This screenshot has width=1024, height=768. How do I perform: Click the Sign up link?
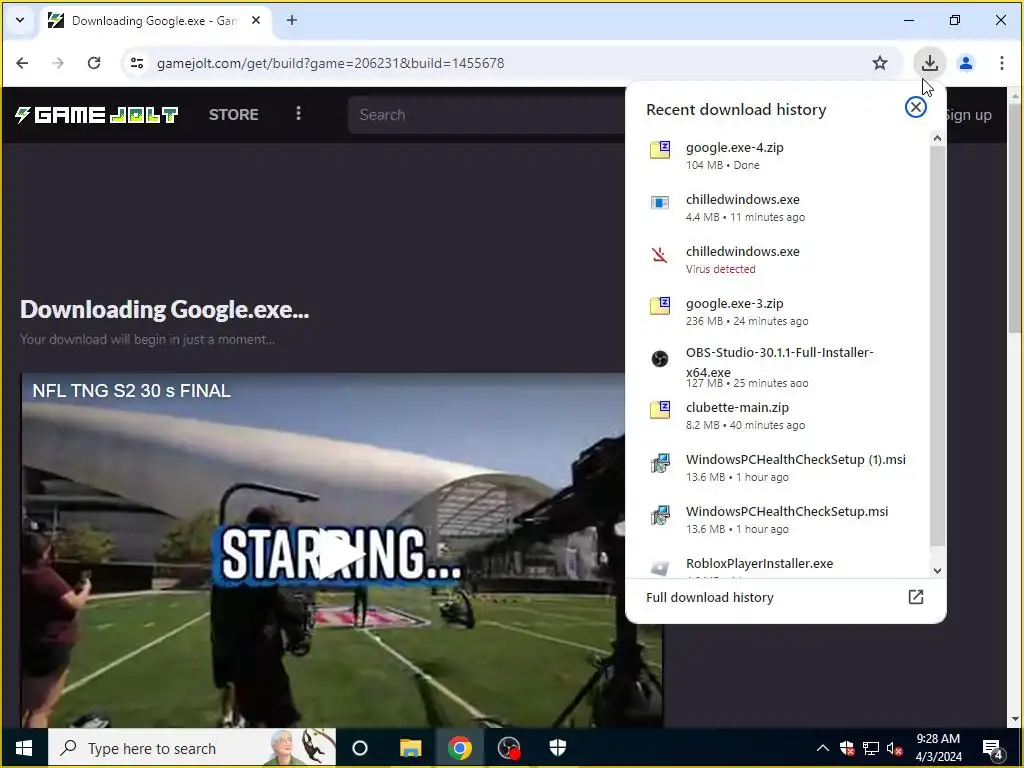[968, 115]
